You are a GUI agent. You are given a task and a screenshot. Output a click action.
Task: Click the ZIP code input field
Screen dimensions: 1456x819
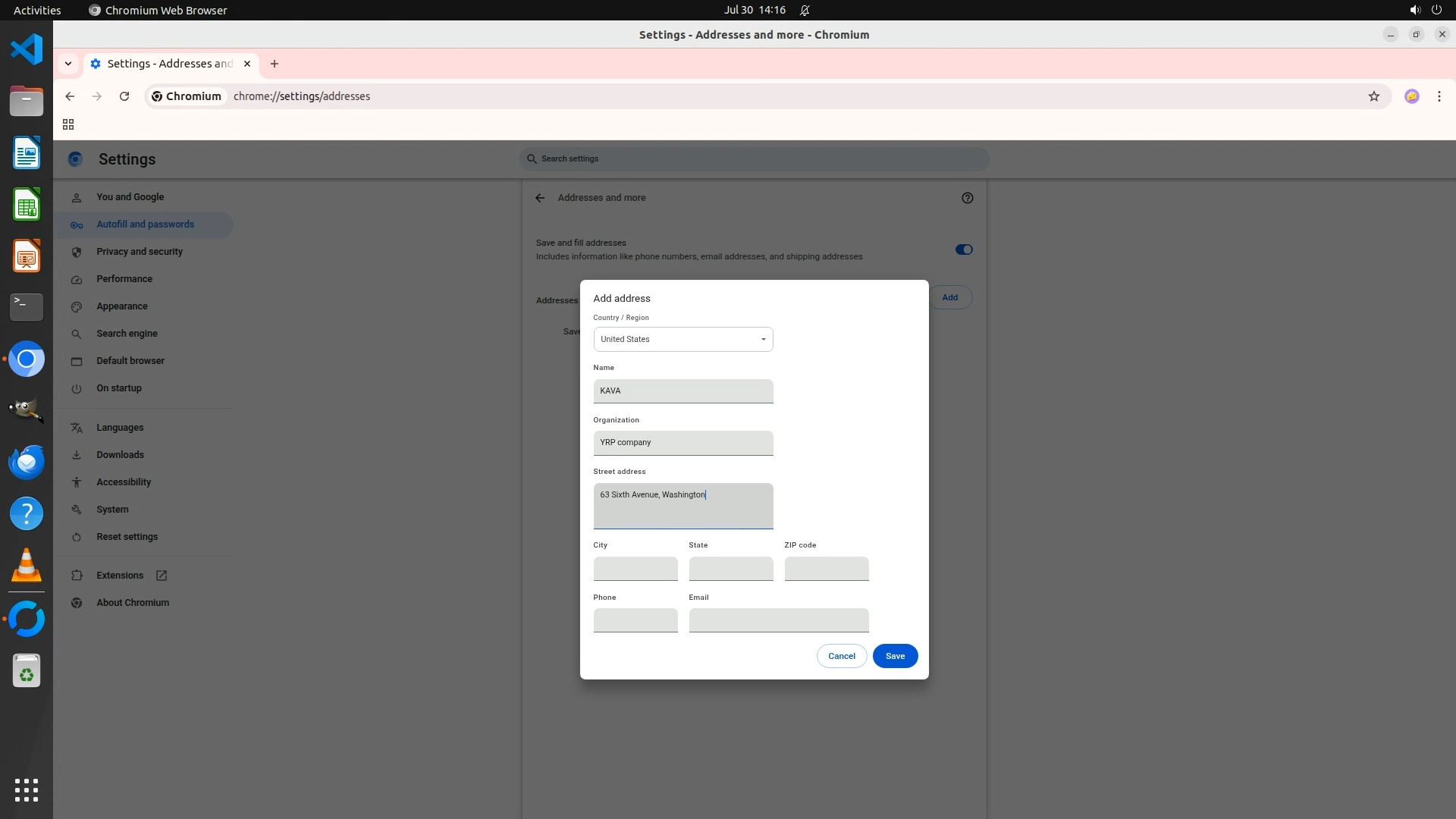click(x=826, y=569)
